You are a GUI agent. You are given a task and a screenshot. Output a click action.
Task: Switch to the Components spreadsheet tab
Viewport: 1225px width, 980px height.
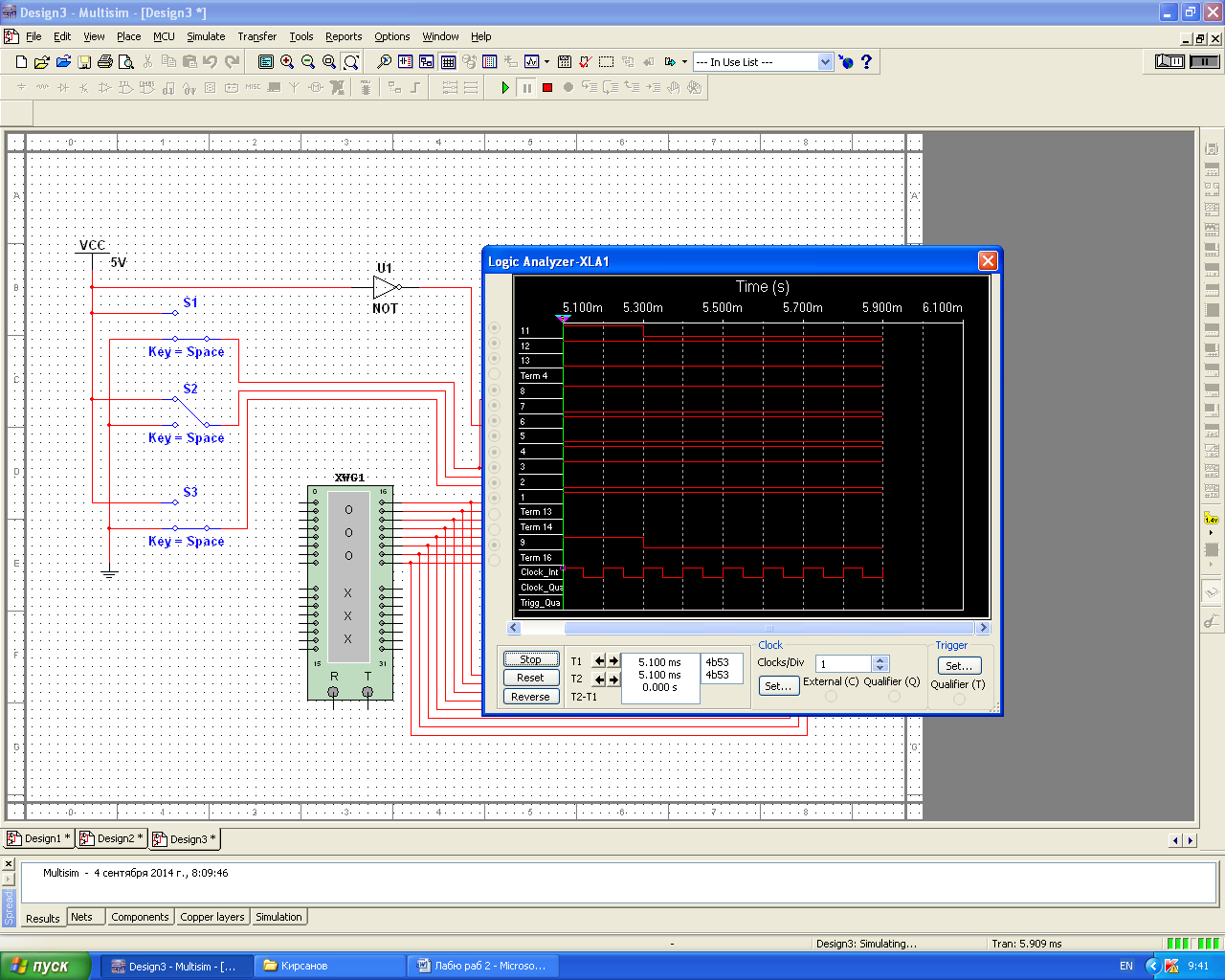click(140, 917)
